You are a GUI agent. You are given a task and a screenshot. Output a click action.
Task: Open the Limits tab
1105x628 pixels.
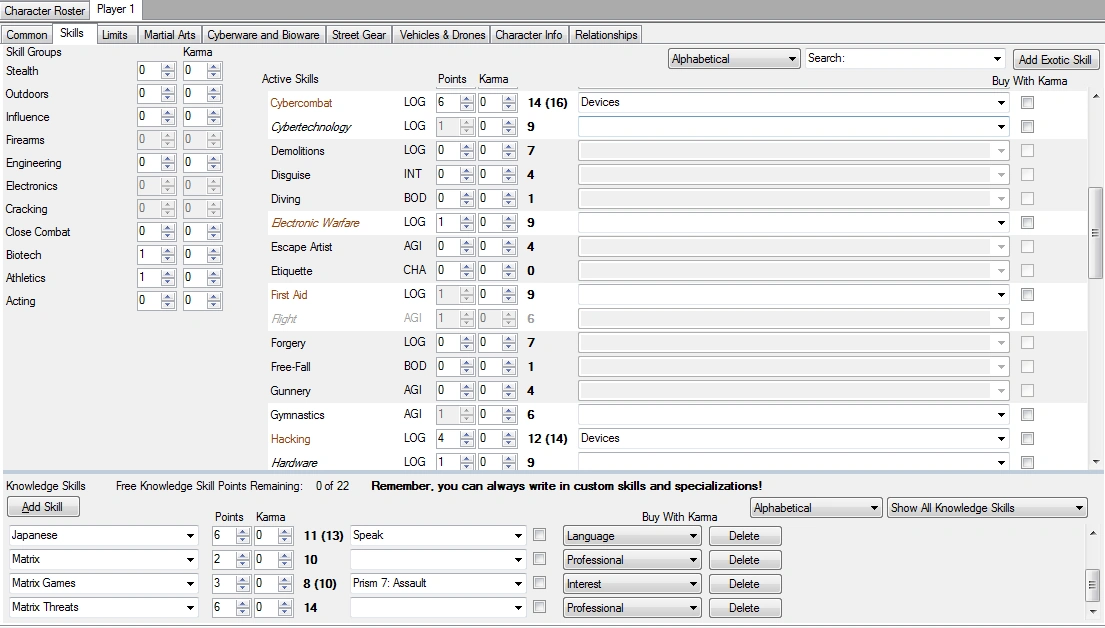pyautogui.click(x=115, y=33)
